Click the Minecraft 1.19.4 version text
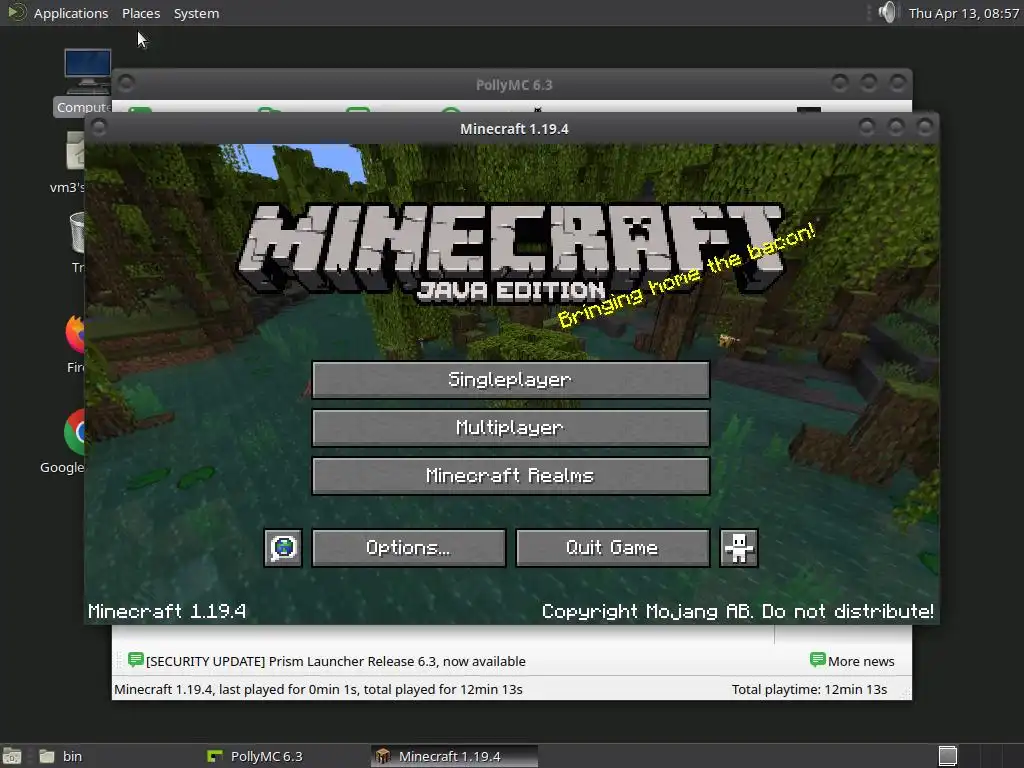Screen dimensions: 1024x768 (167, 611)
